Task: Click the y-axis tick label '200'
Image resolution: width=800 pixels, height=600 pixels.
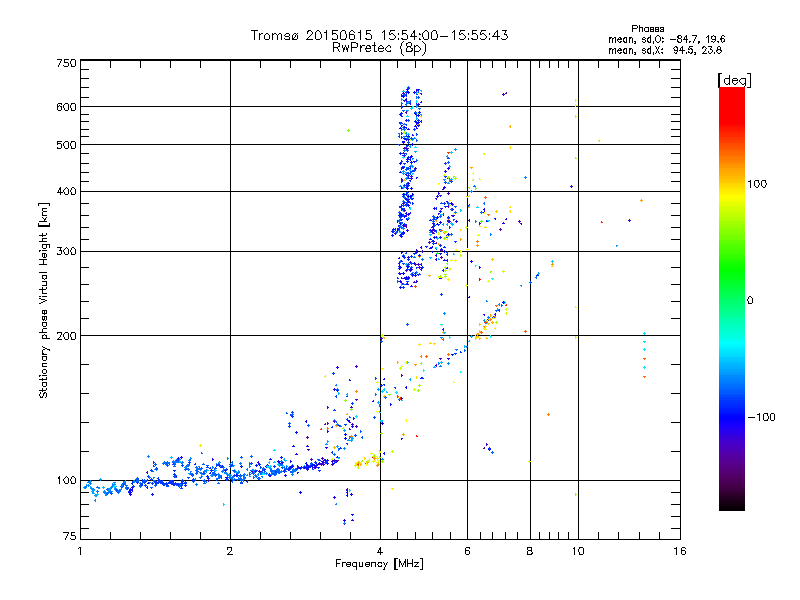Action: (x=66, y=336)
